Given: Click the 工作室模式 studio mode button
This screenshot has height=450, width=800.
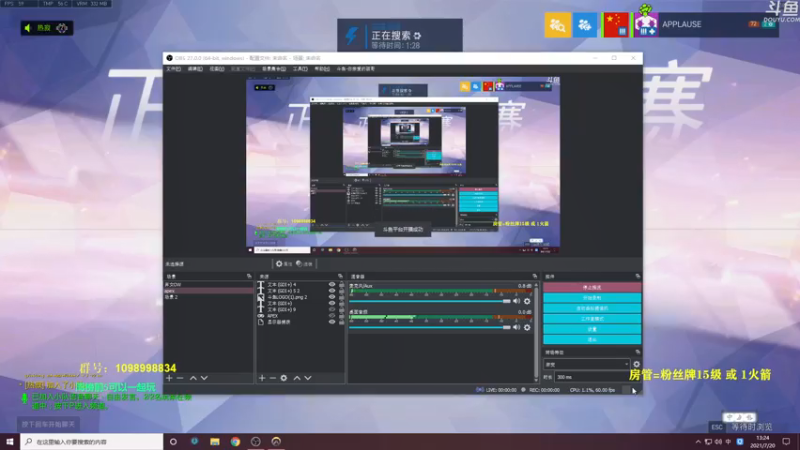Looking at the screenshot, I should tap(592, 319).
